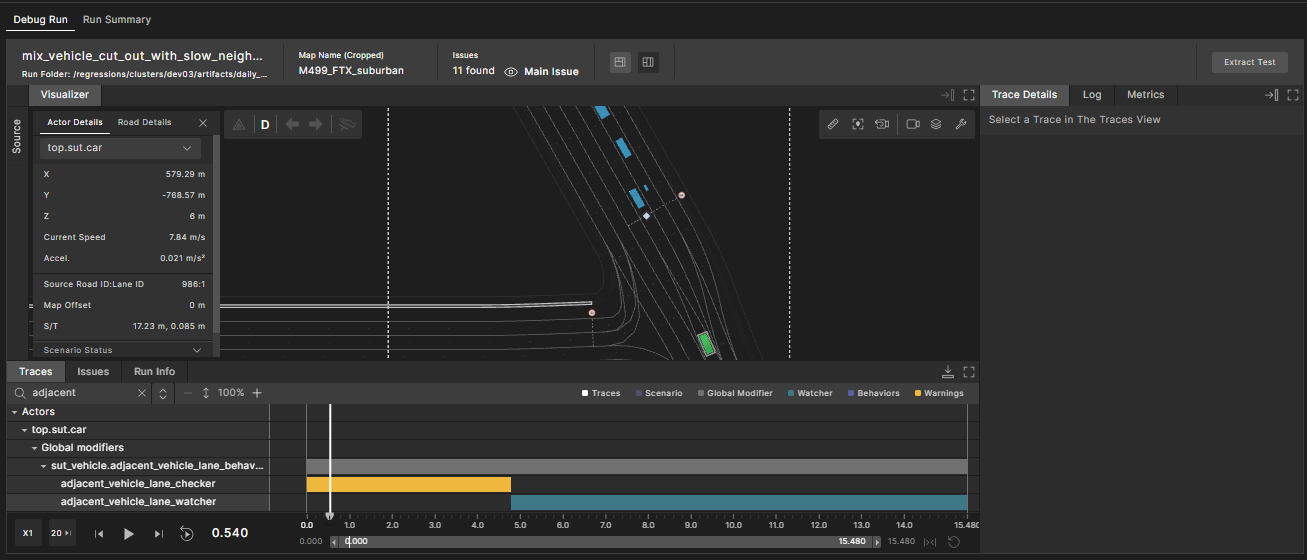
Task: Skip to the start of the run
Action: click(99, 534)
